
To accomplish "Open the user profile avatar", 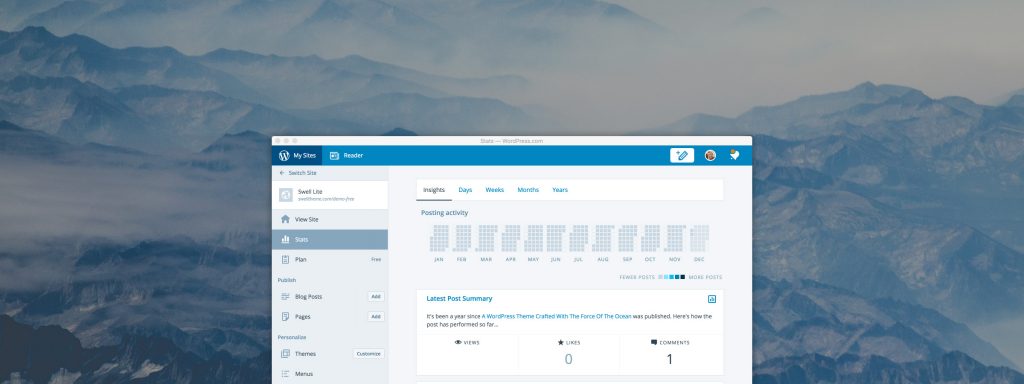I will (710, 155).
